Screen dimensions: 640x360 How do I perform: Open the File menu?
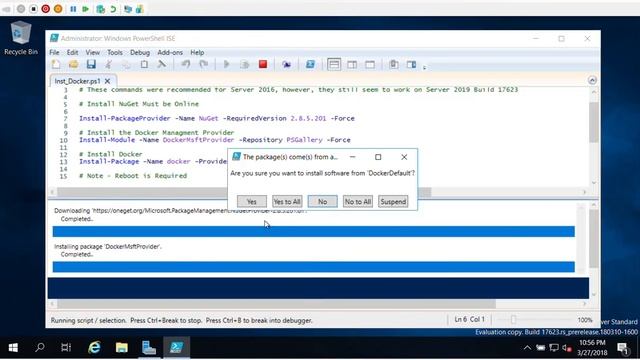(54, 52)
